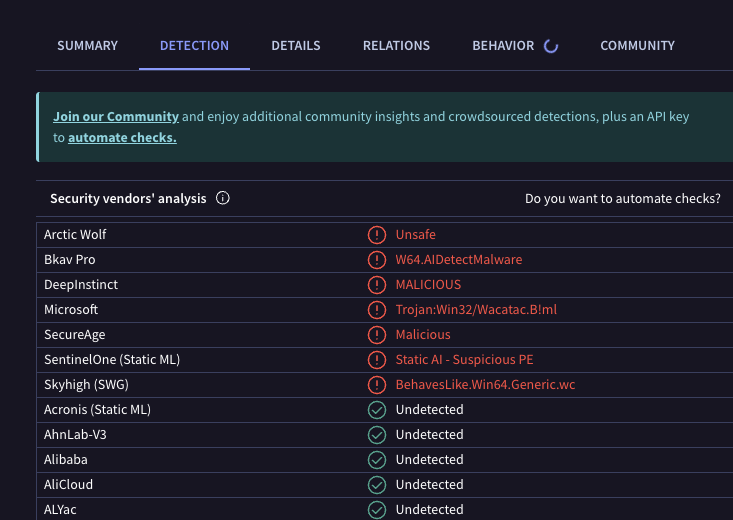Click the Skyhigh (SWG) vendor name
Viewport: 733px width, 520px height.
pos(86,384)
